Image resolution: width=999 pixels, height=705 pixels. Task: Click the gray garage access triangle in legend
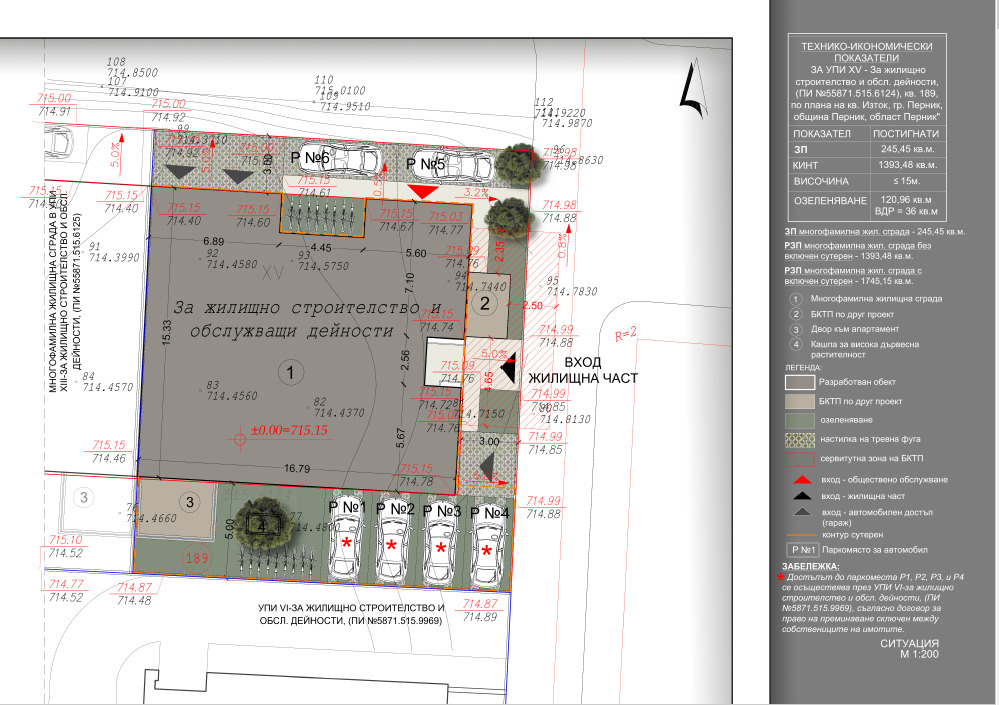(x=798, y=512)
